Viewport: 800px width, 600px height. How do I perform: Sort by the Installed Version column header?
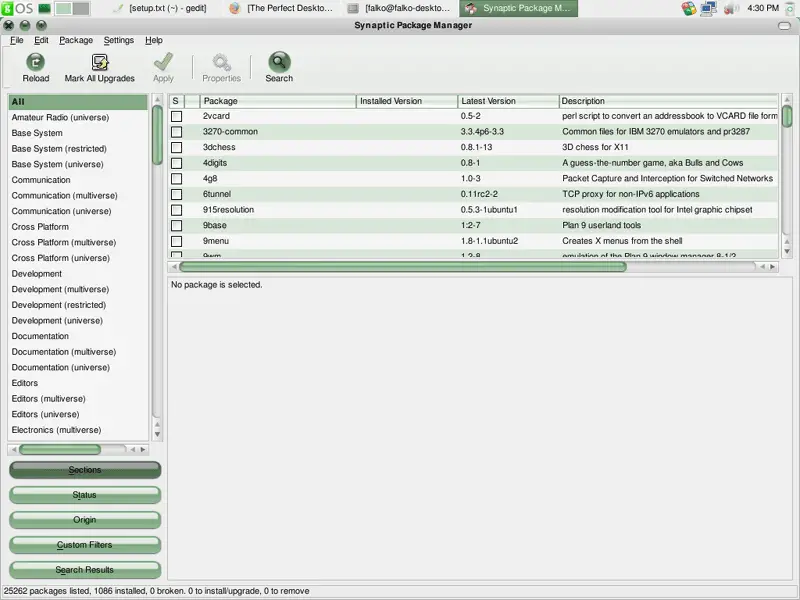click(407, 101)
